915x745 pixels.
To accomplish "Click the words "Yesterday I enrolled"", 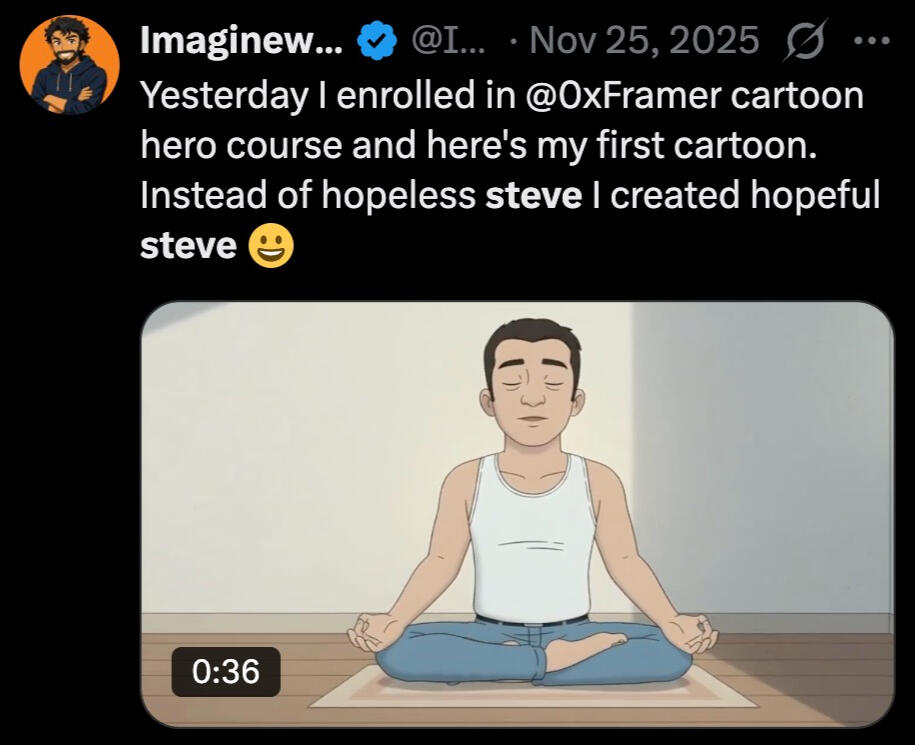I will coord(267,96).
